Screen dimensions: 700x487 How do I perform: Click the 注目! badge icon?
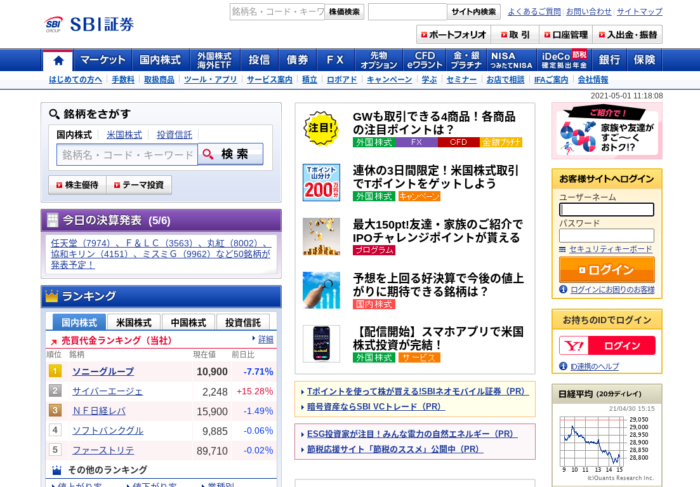tap(321, 128)
